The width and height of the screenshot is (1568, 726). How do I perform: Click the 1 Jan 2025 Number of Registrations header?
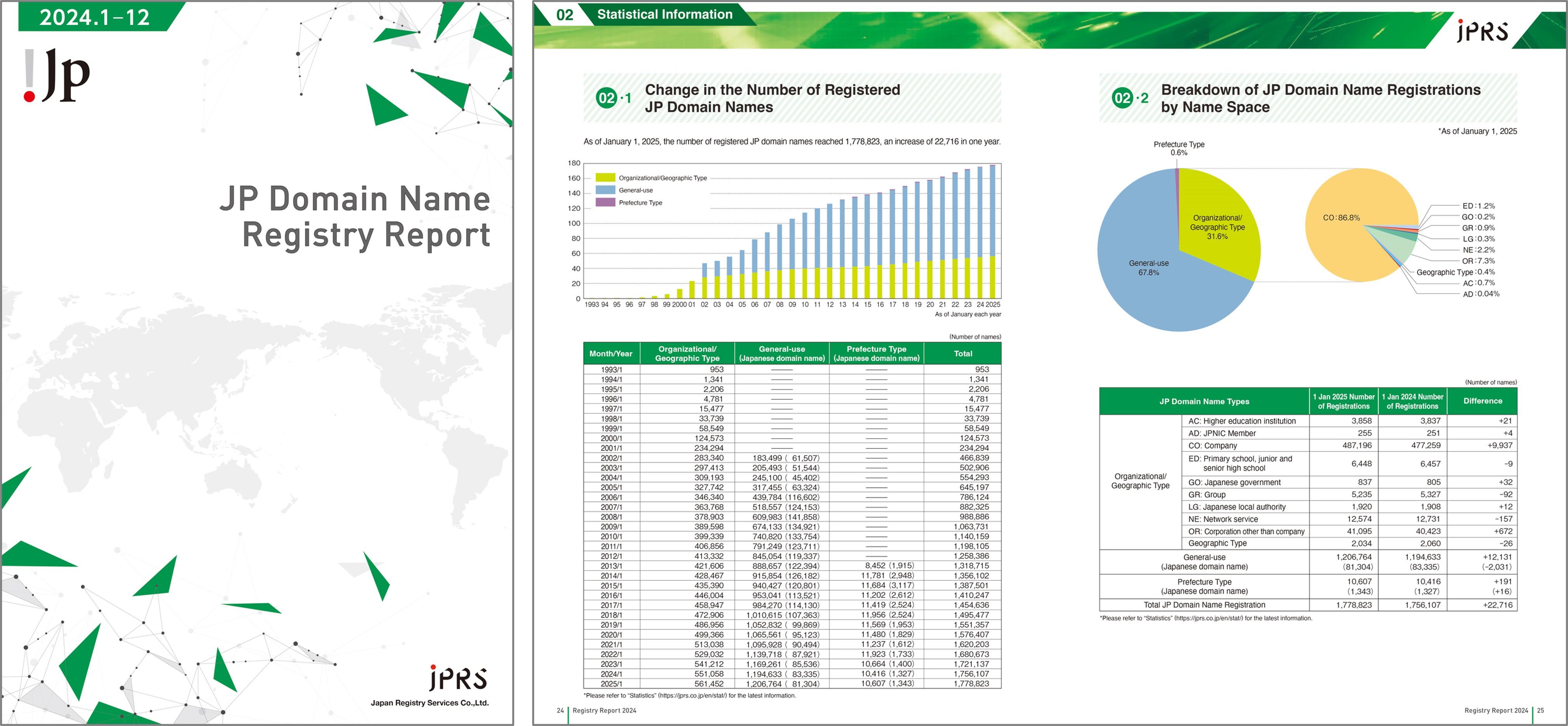click(x=1344, y=401)
